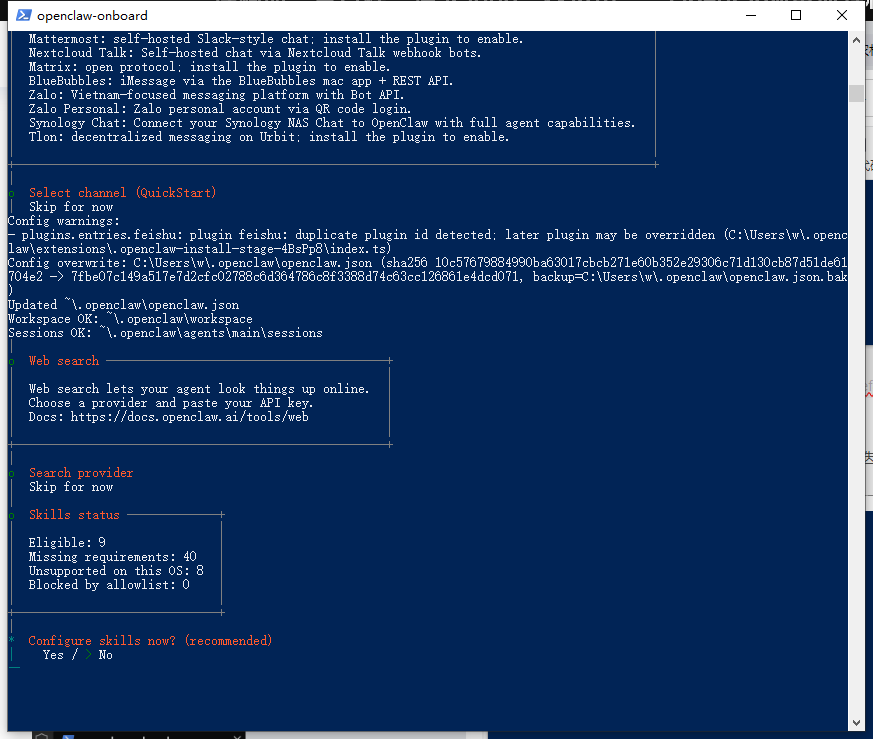This screenshot has height=739, width=873.
Task: Click "Skip for now" under Select channel
Action: pyautogui.click(x=71, y=207)
